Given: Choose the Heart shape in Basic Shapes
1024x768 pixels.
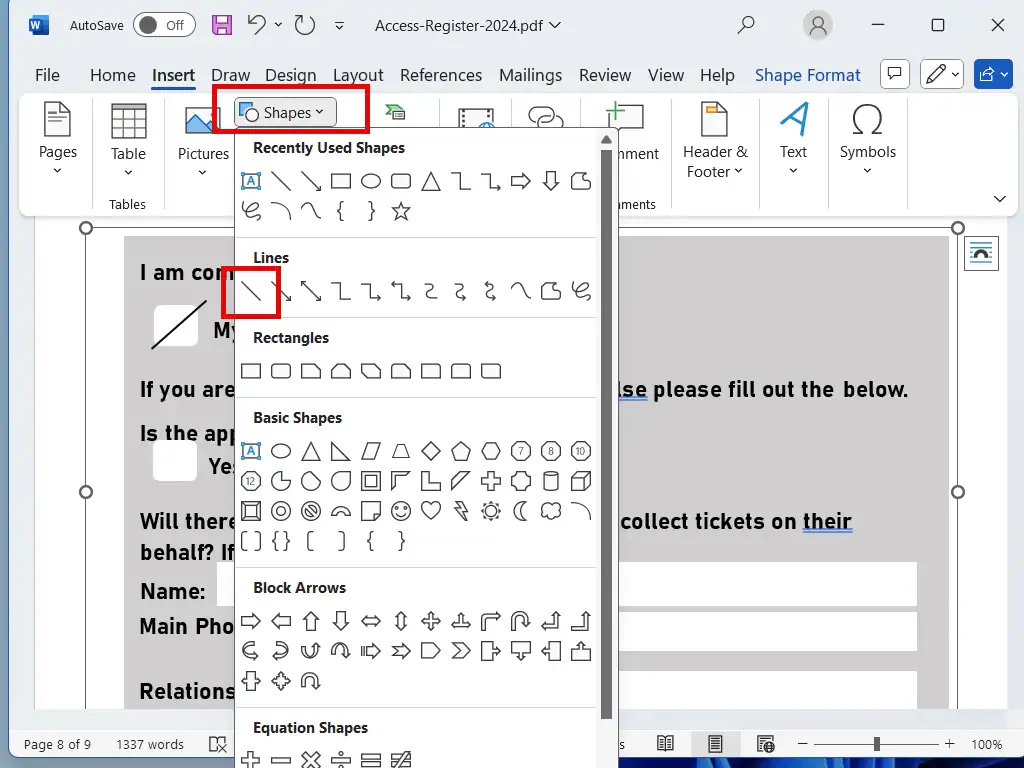Looking at the screenshot, I should 431,511.
